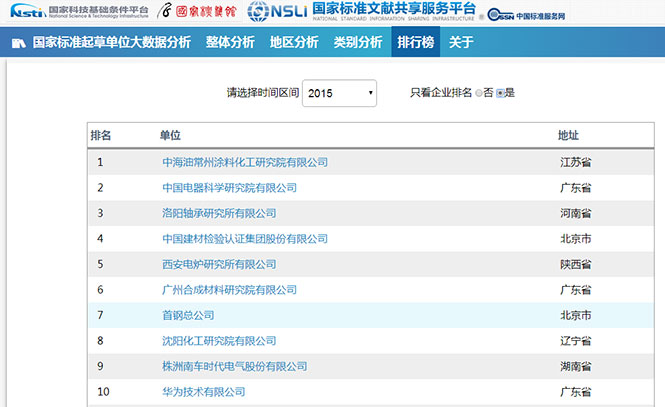Click the 地址 column header
Image resolution: width=665 pixels, height=407 pixels.
pos(568,136)
